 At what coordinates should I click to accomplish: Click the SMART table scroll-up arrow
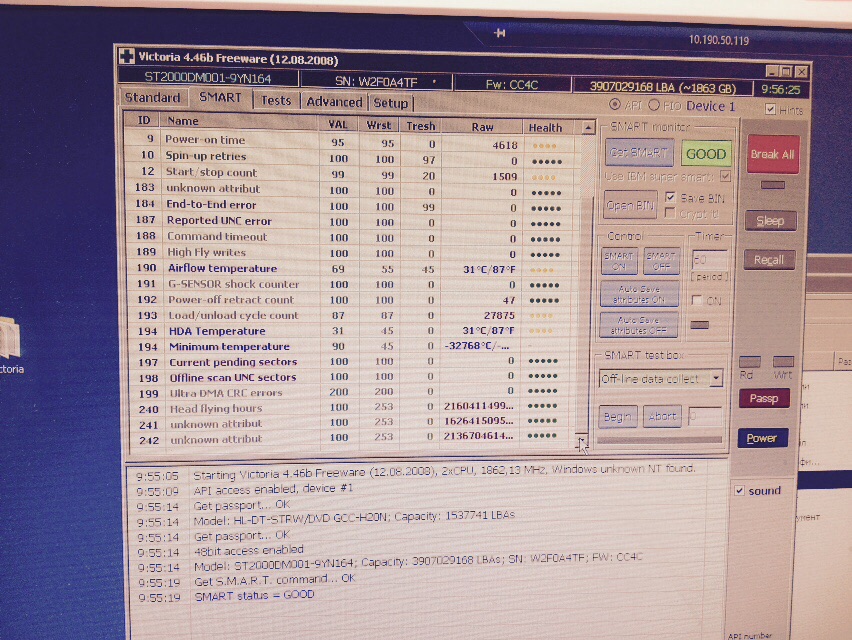588,128
